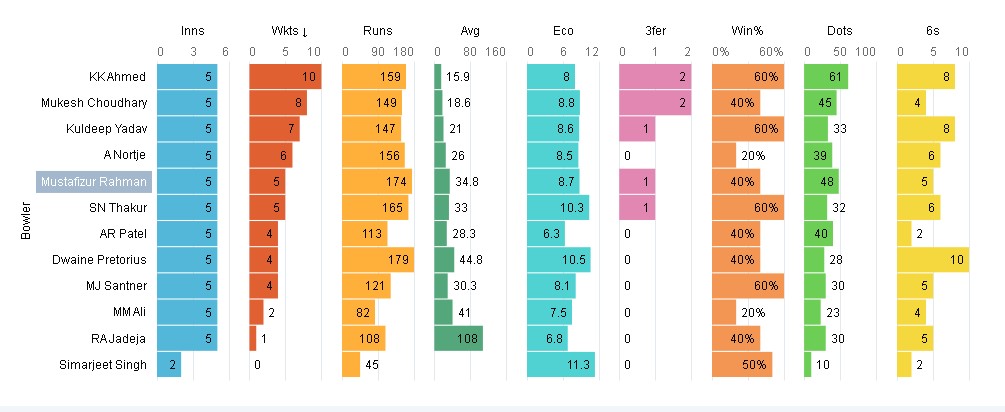Viewport: 1005px width, 412px height.
Task: Select Simarjeet Singh's blue innings bar
Action: 169,364
